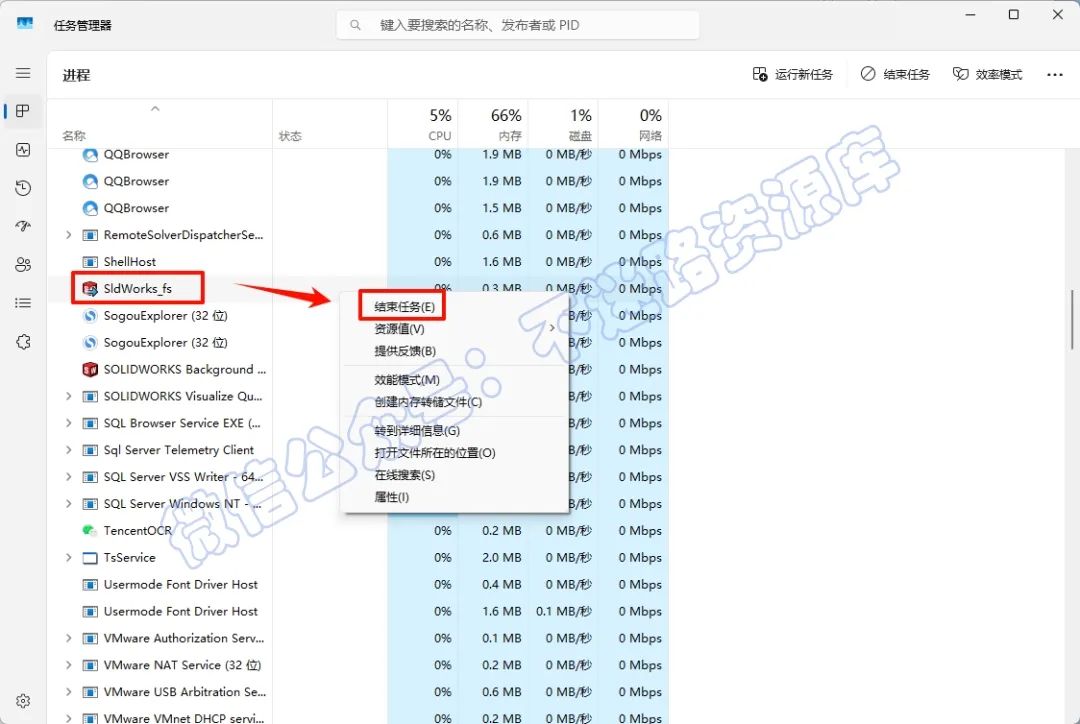This screenshot has height=724, width=1080.
Task: Expand the SQL Server VSS Writer process
Action: coord(68,477)
